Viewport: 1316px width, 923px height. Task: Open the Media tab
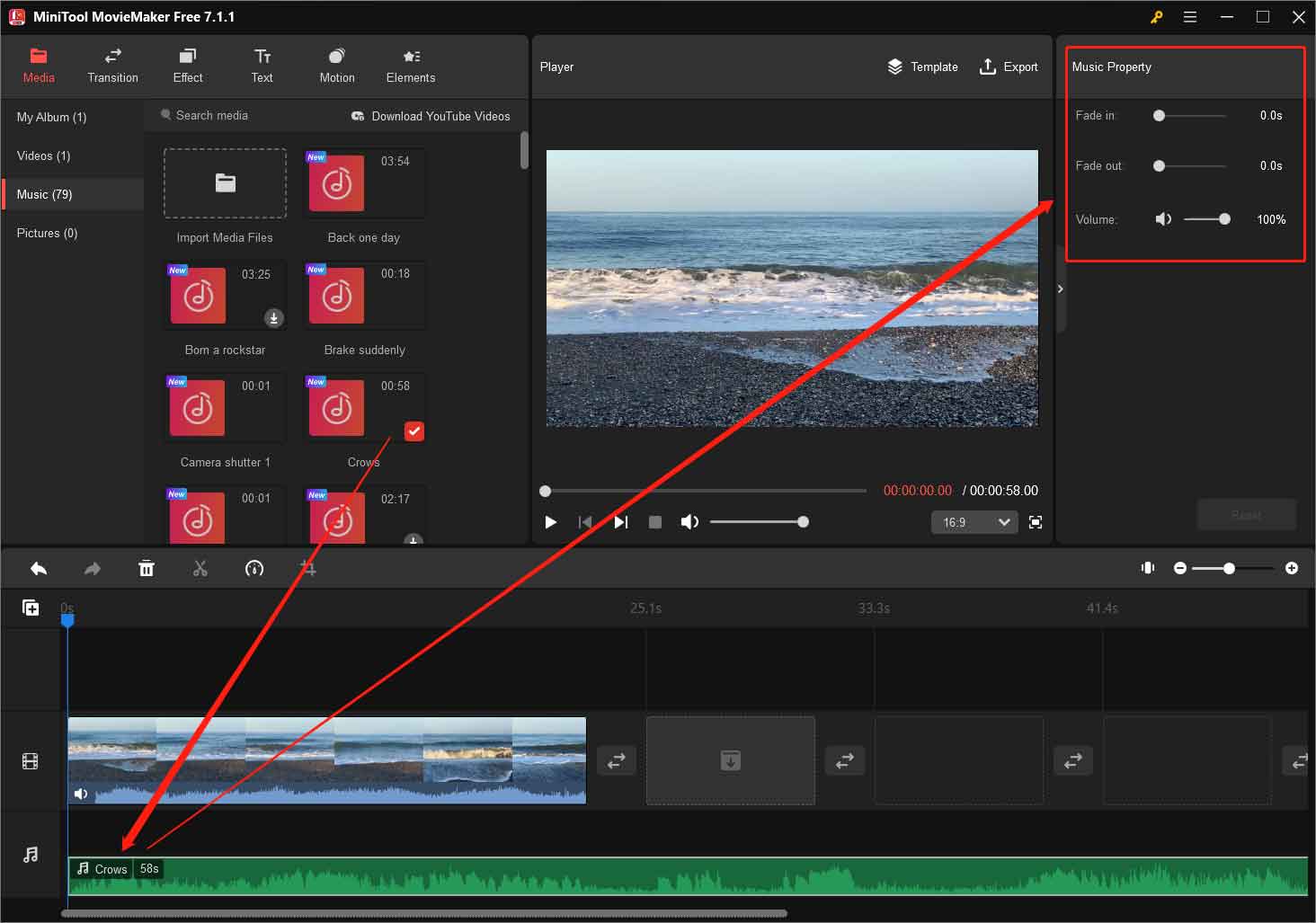[39, 67]
